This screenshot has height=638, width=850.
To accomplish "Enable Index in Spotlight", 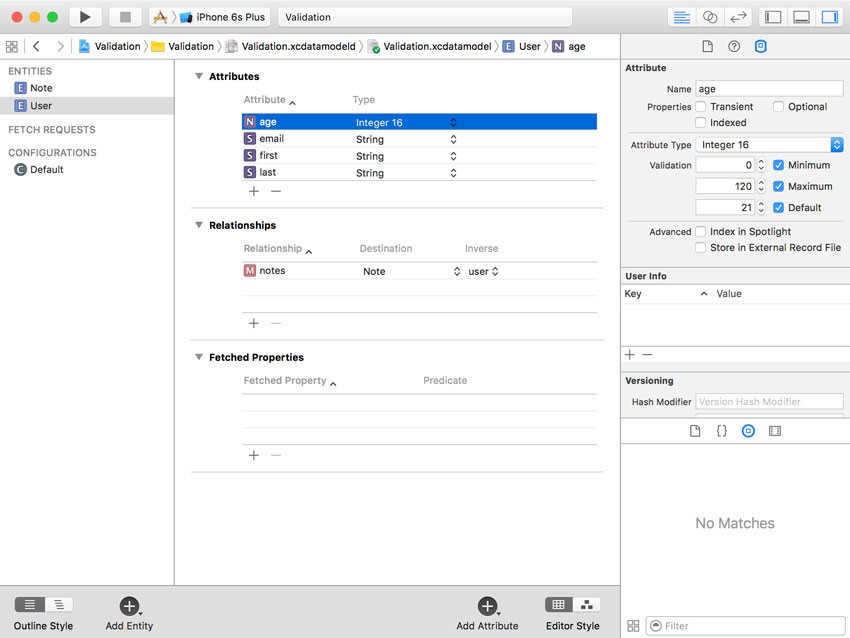I will click(700, 231).
